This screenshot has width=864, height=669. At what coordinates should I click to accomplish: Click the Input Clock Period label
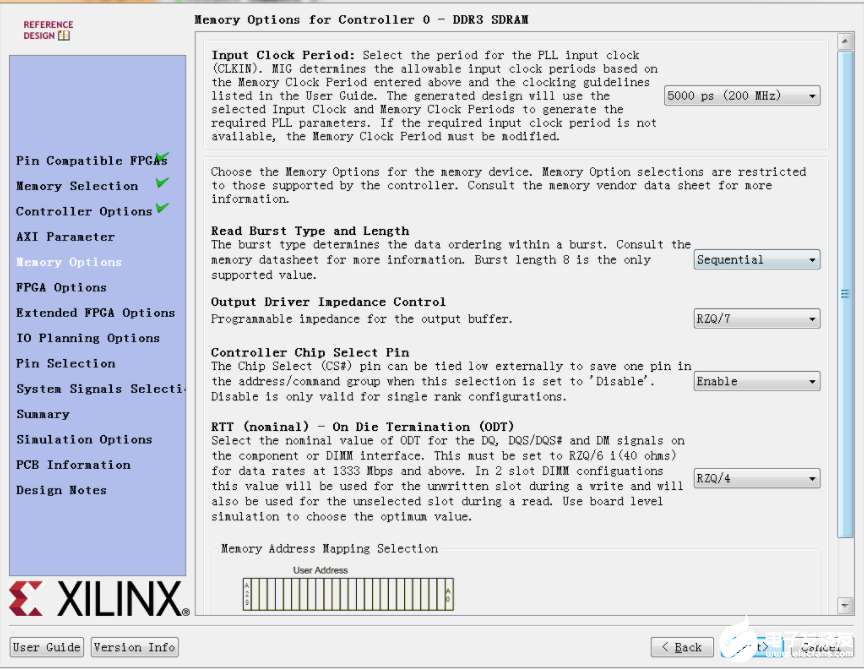click(283, 55)
